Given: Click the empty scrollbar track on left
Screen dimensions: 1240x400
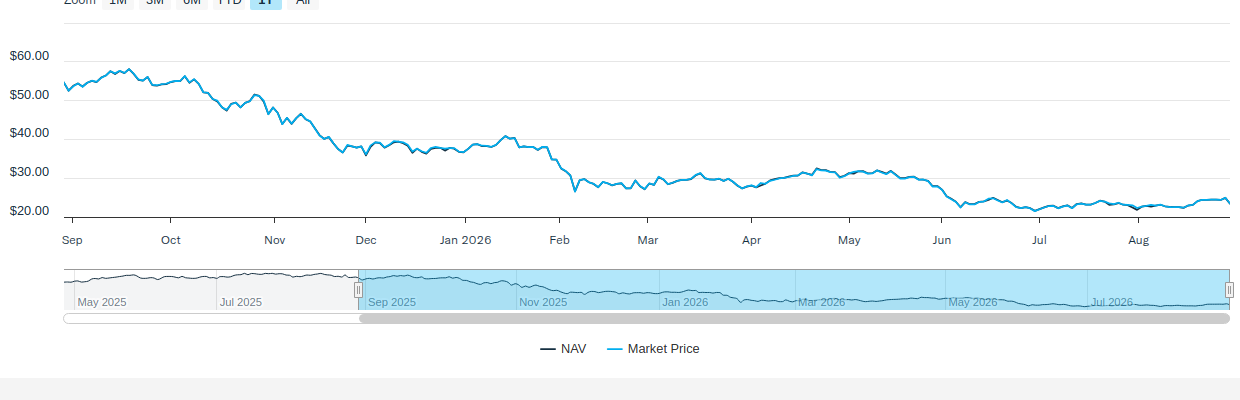Looking at the screenshot, I should coord(211,319).
